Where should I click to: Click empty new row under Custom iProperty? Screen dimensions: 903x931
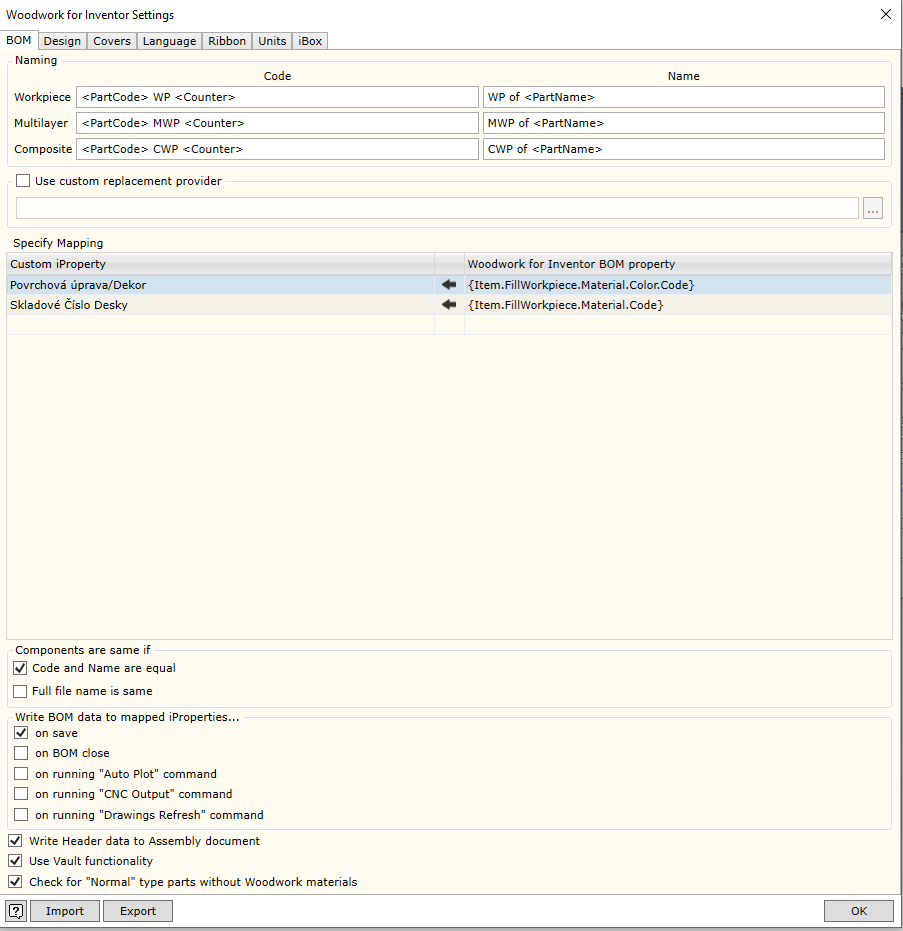click(x=220, y=325)
